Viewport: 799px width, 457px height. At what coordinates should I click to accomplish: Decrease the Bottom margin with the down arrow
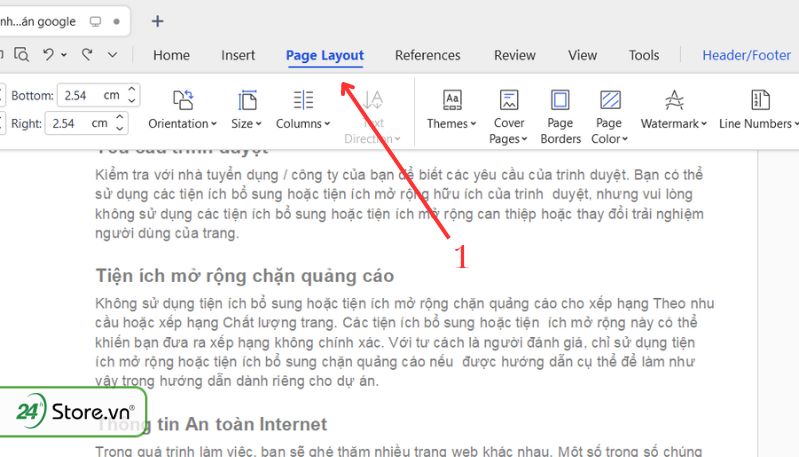coord(132,101)
